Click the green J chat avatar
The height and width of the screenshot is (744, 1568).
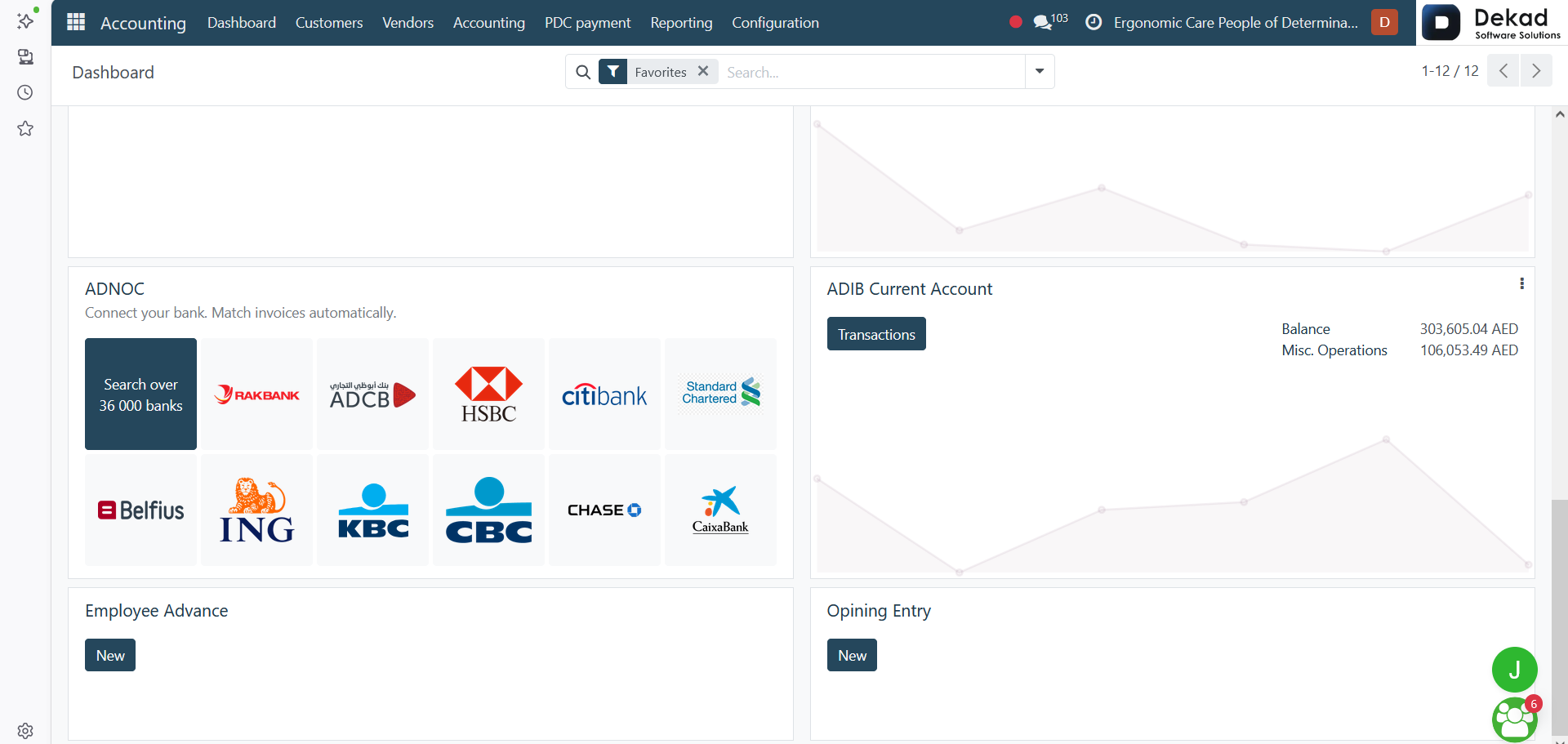point(1514,670)
